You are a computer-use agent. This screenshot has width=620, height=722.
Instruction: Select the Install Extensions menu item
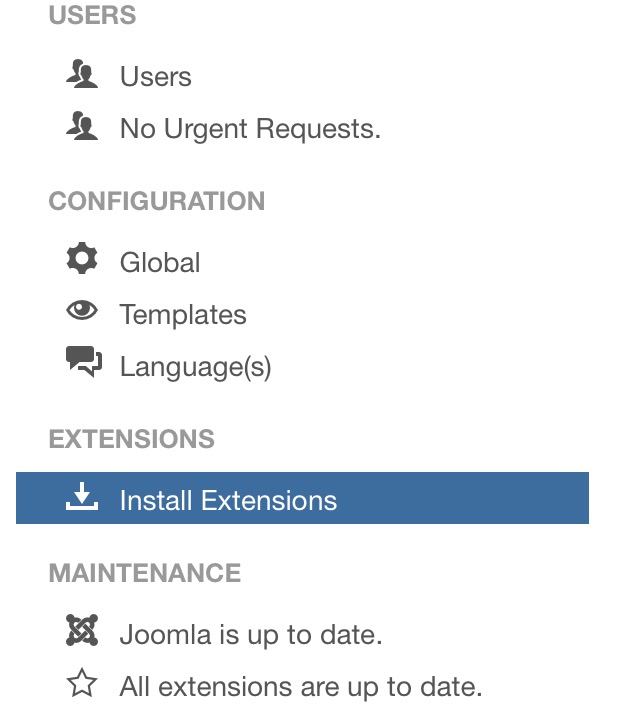[x=228, y=500]
